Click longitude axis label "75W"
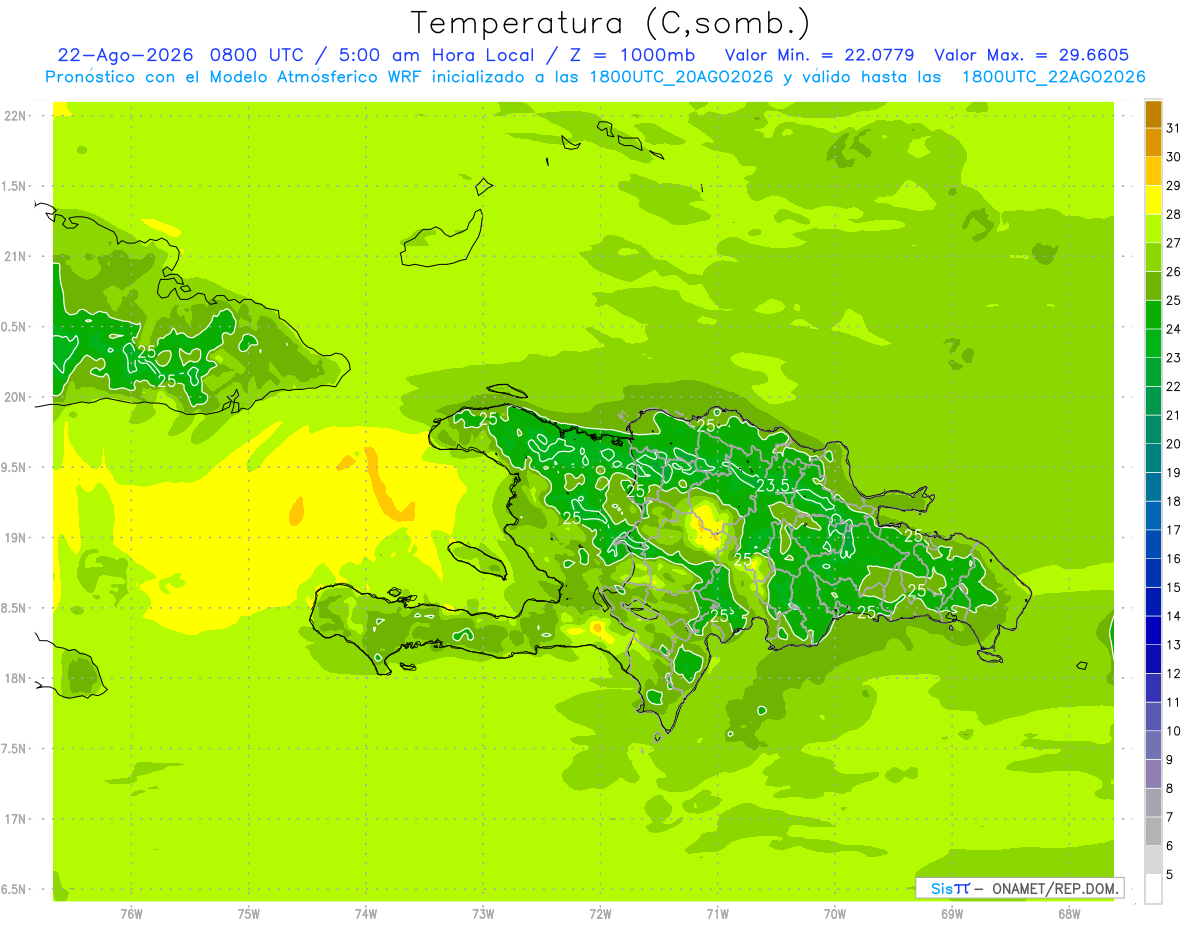The width and height of the screenshot is (1200, 927). (249, 914)
